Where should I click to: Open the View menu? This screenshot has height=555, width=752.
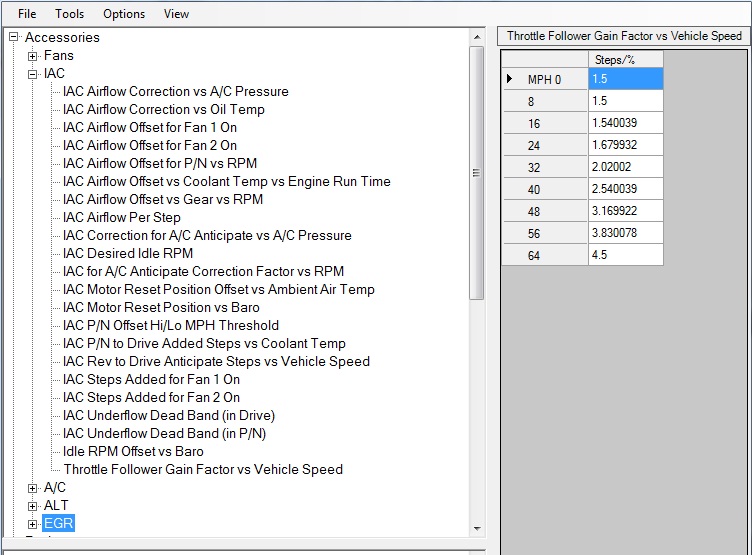coord(176,14)
